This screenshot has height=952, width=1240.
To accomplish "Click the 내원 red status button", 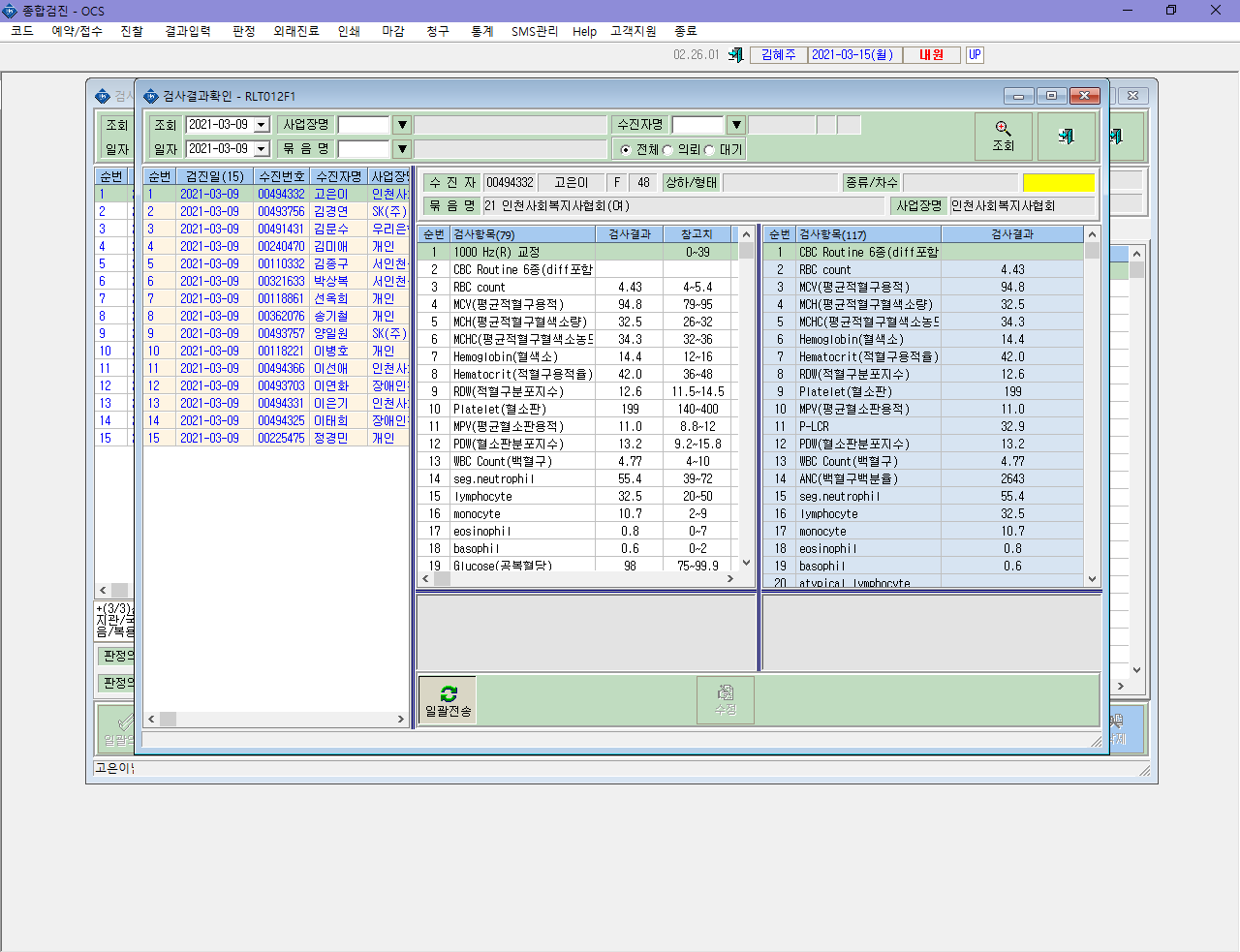I will pos(932,55).
